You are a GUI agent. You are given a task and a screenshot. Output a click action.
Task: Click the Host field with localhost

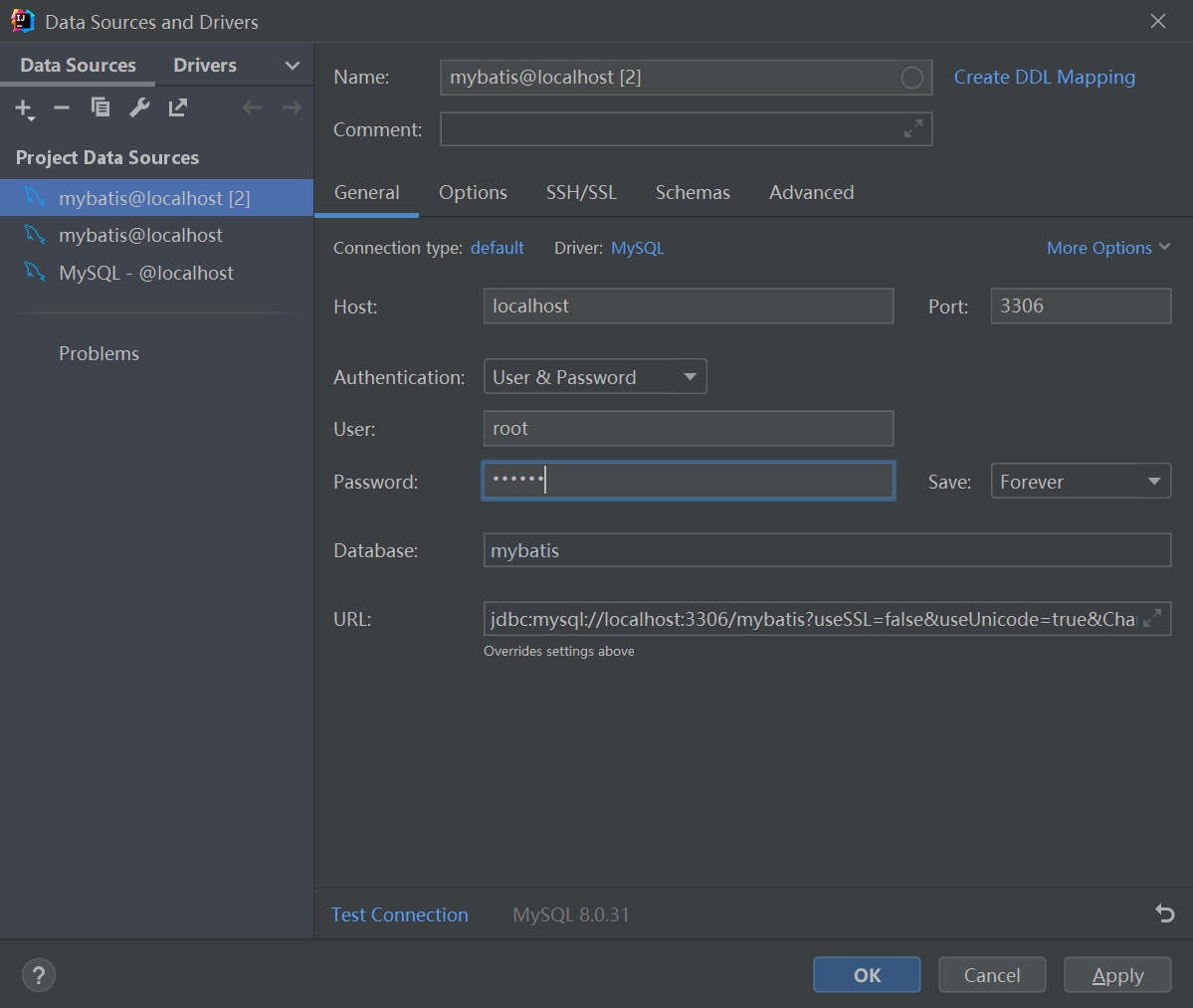coord(689,305)
